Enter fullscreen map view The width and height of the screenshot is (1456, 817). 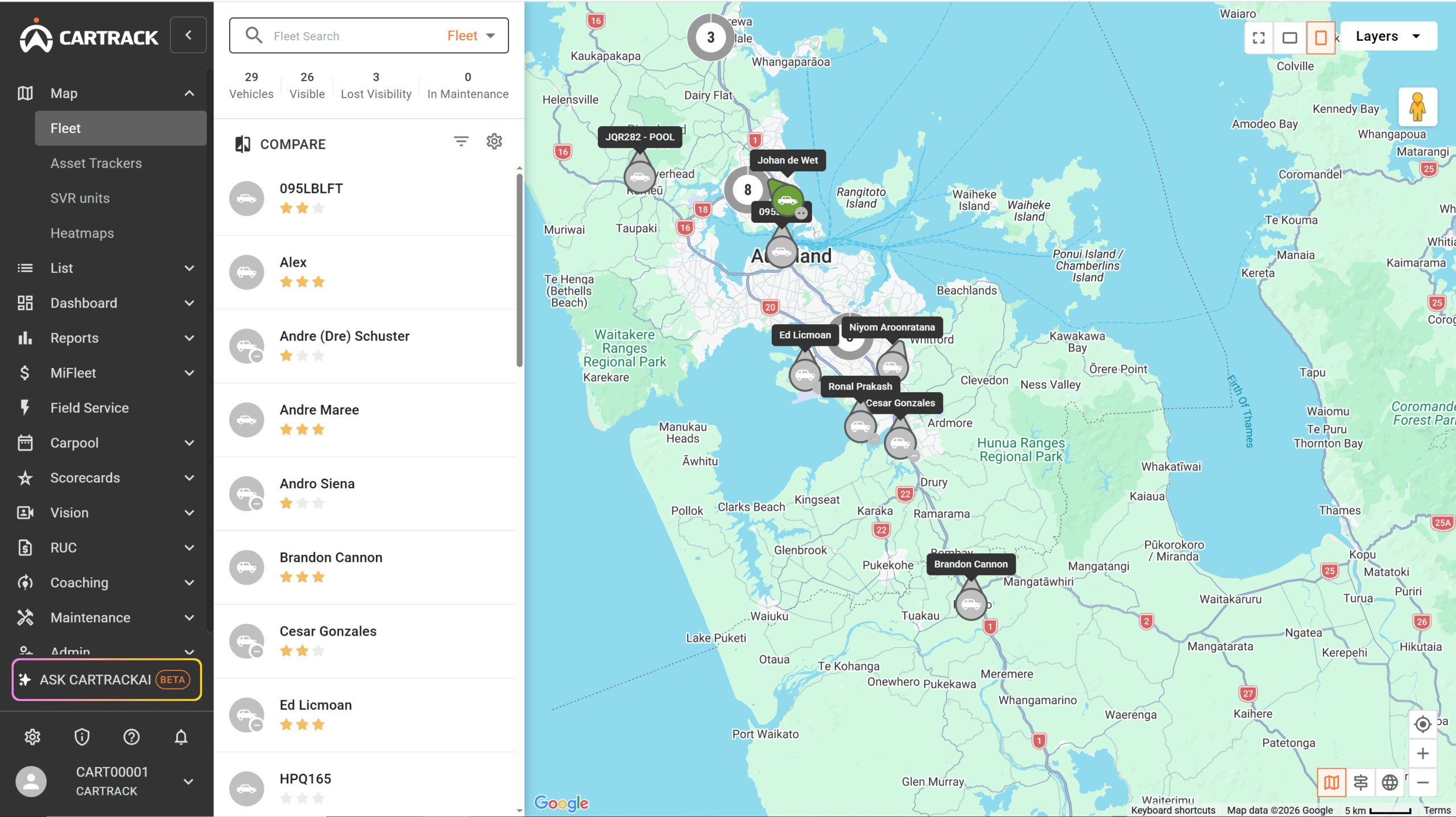click(1259, 36)
